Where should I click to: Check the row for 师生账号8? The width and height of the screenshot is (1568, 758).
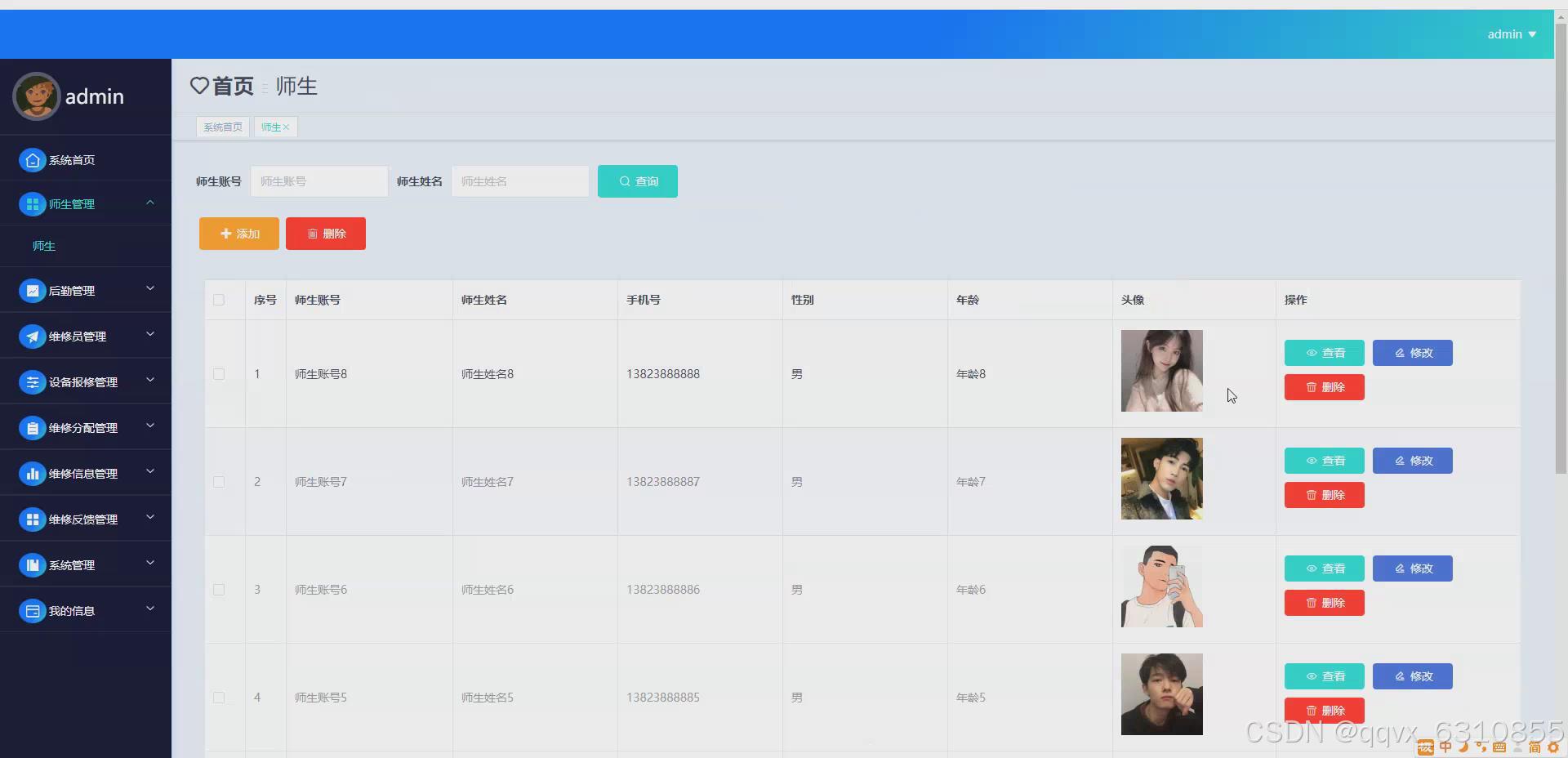(219, 374)
